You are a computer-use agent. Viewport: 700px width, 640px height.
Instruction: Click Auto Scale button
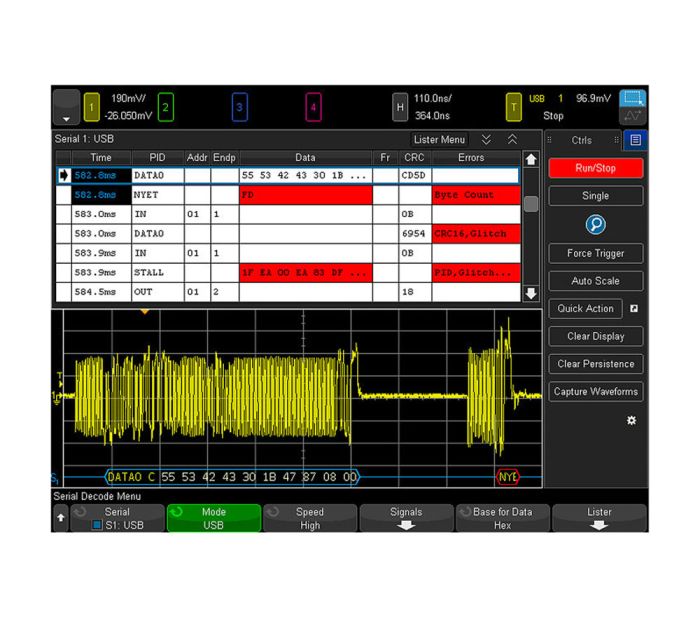[x=596, y=281]
